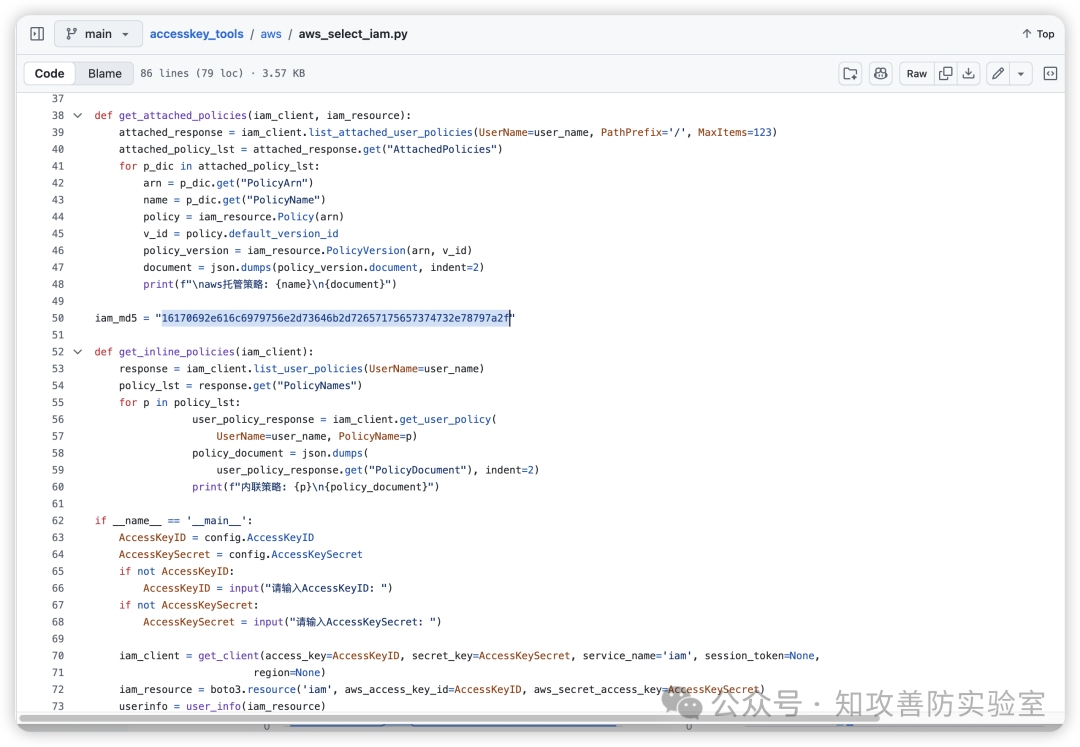Expand the file tree side panel
The image size is (1080, 747).
37,34
